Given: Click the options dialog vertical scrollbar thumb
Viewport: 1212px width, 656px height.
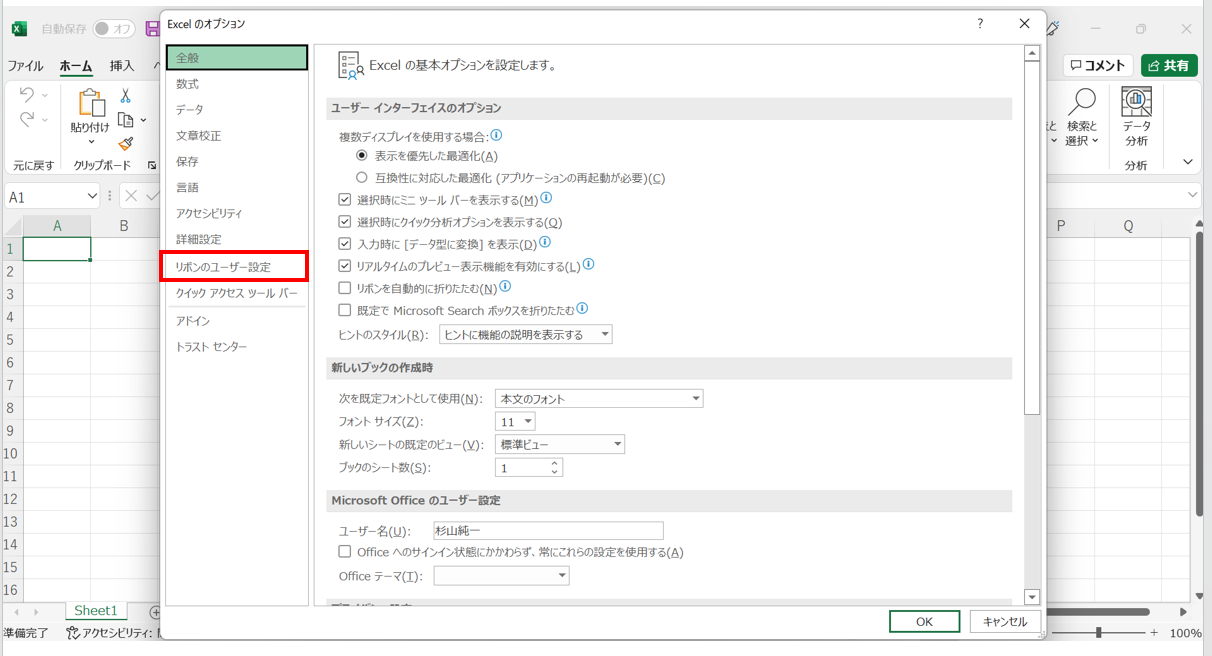Looking at the screenshot, I should (x=1032, y=237).
